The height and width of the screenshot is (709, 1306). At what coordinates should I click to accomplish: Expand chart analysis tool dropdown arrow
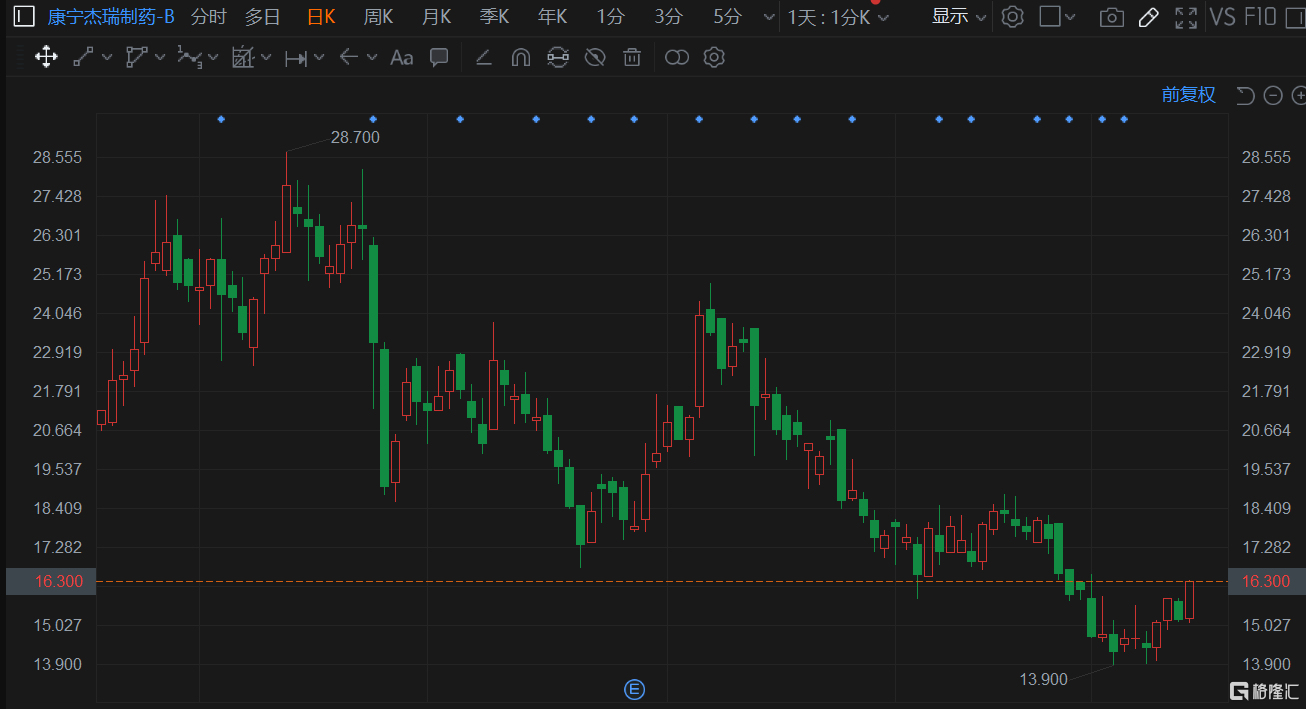coord(265,58)
